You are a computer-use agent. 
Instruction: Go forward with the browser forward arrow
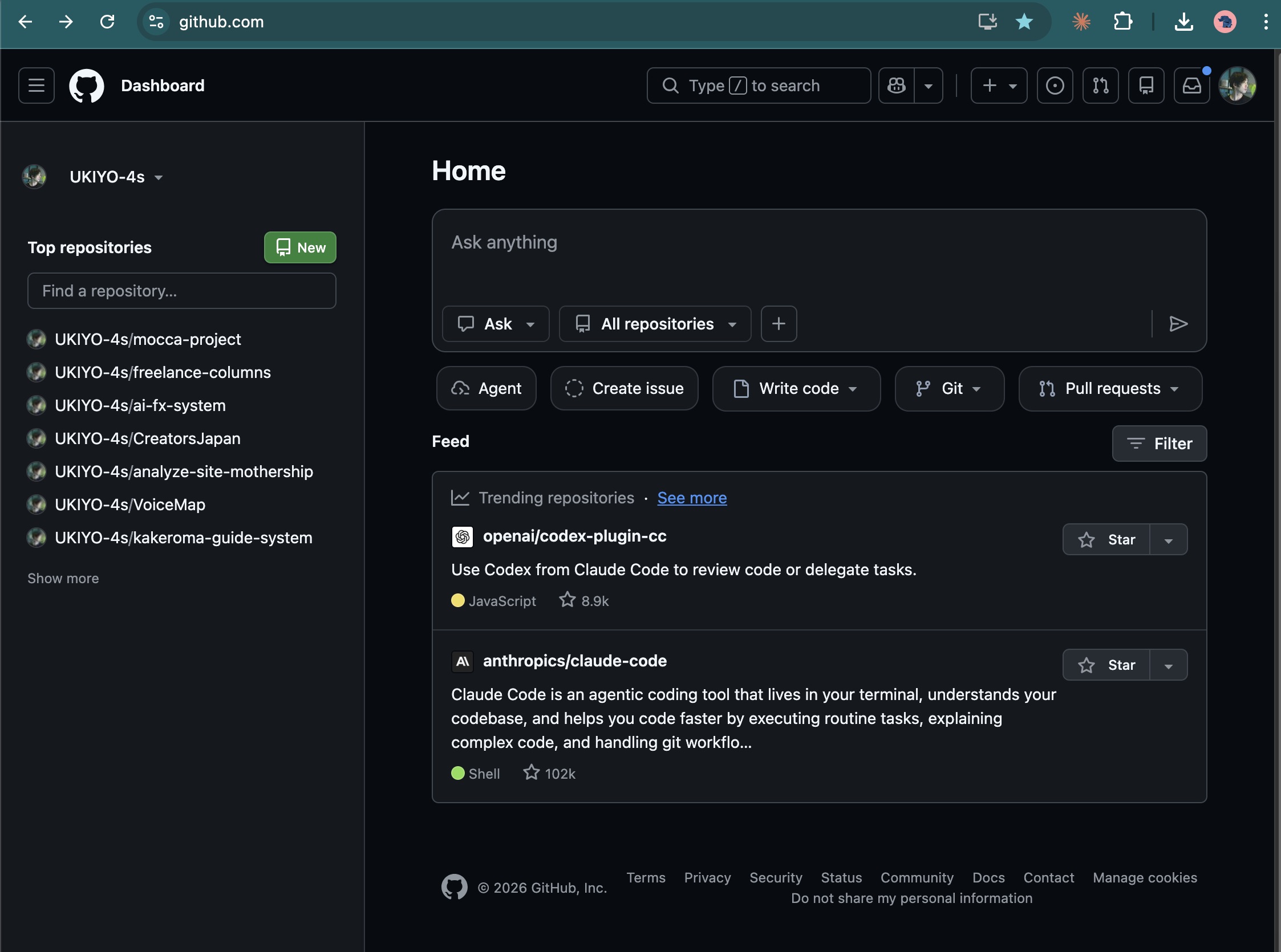[66, 22]
